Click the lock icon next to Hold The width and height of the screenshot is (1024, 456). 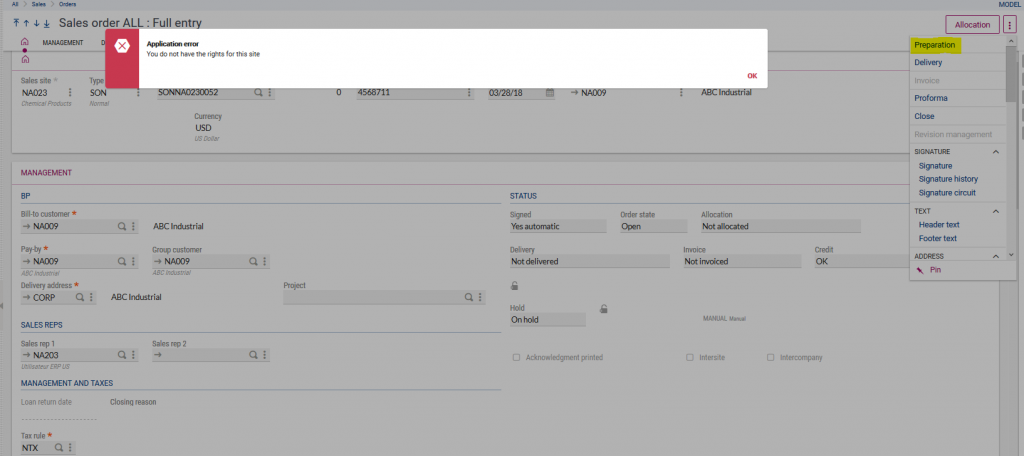point(603,309)
